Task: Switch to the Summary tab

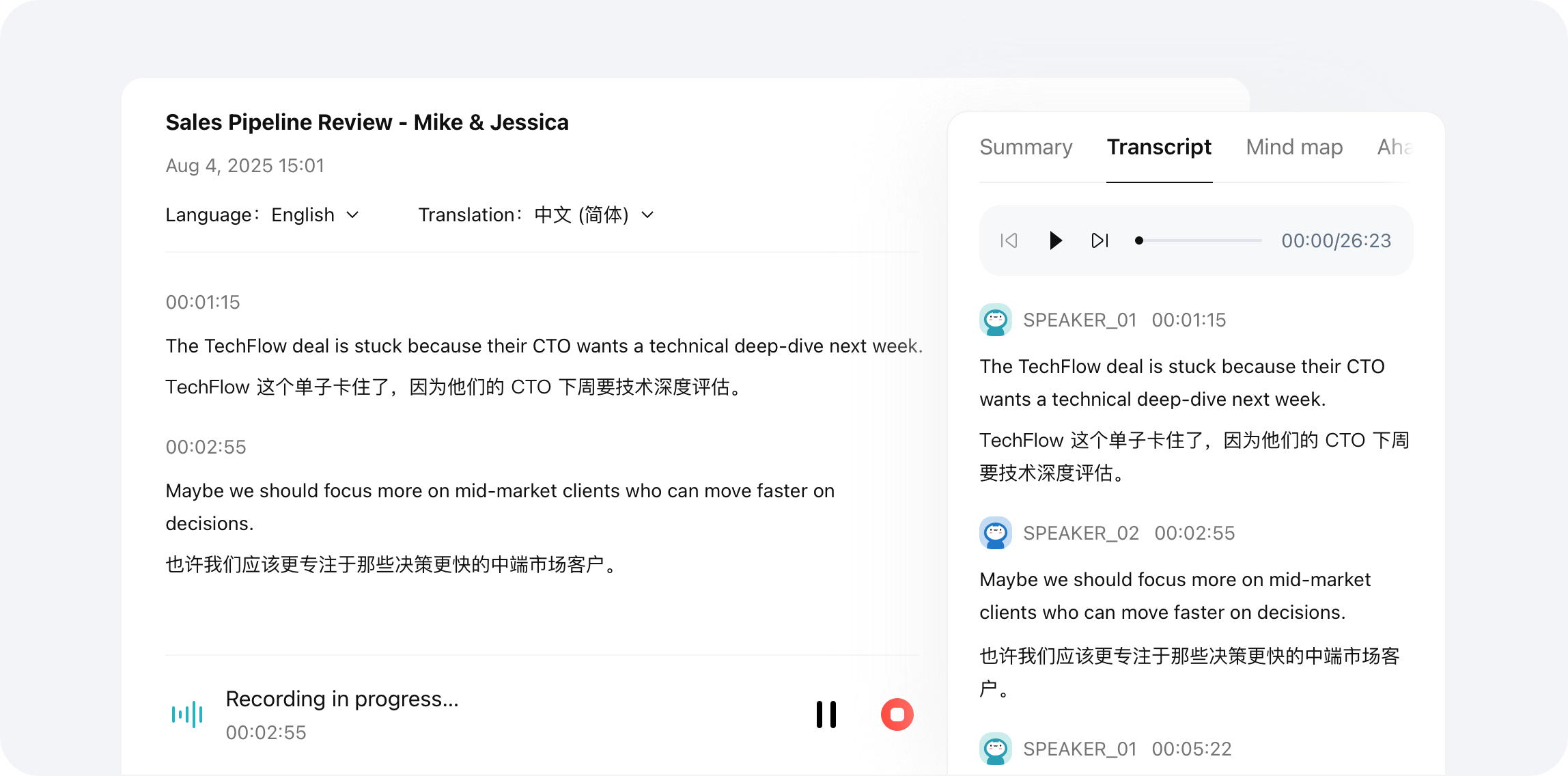Action: 1026,147
